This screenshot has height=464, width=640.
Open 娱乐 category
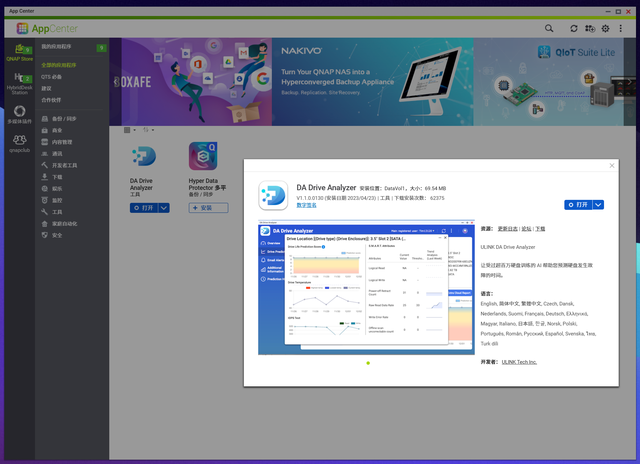51,189
